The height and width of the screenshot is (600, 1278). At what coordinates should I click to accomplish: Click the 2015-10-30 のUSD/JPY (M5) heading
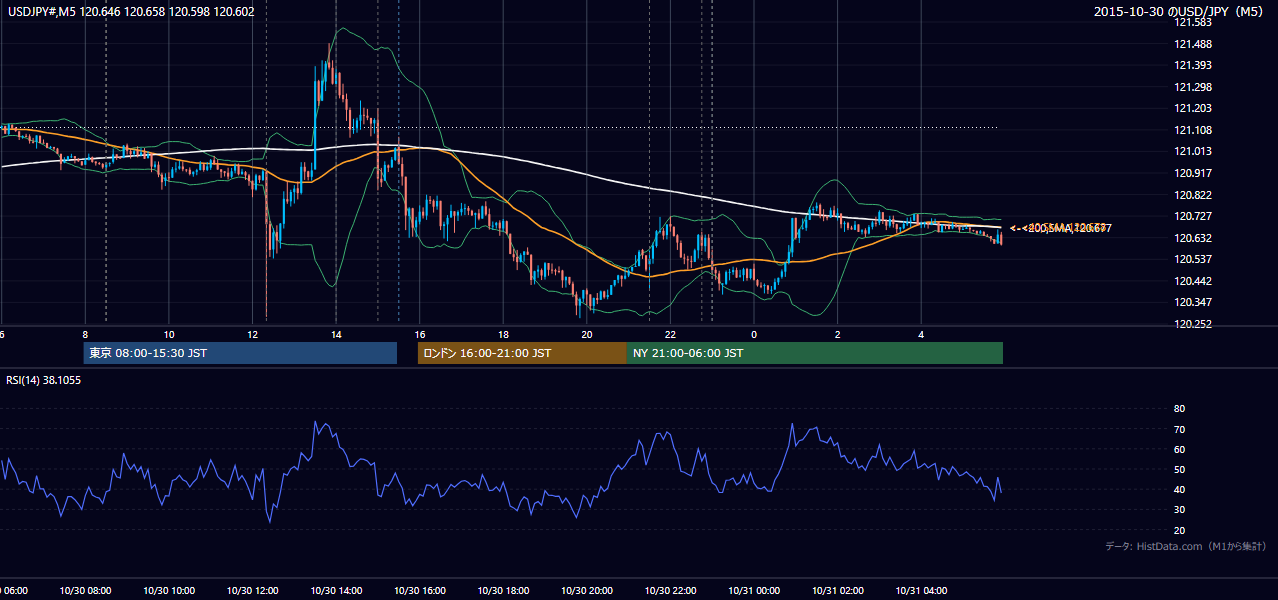[1180, 12]
